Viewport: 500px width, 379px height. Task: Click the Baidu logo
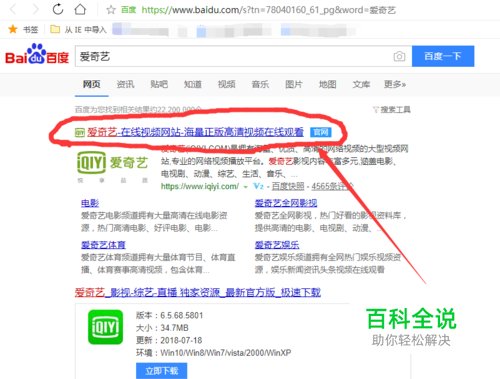click(x=37, y=54)
